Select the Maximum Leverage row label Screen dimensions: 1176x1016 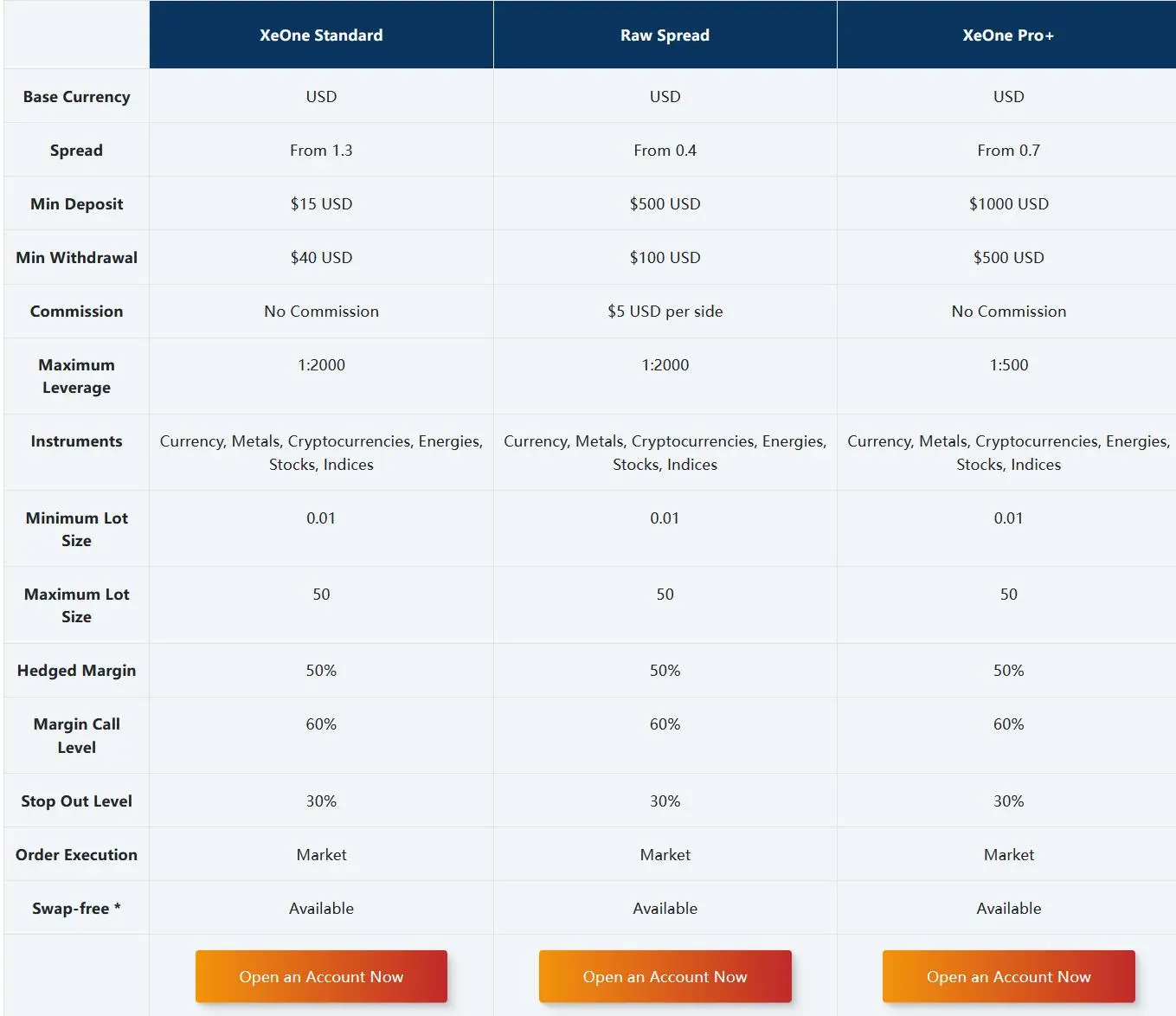pyautogui.click(x=76, y=376)
